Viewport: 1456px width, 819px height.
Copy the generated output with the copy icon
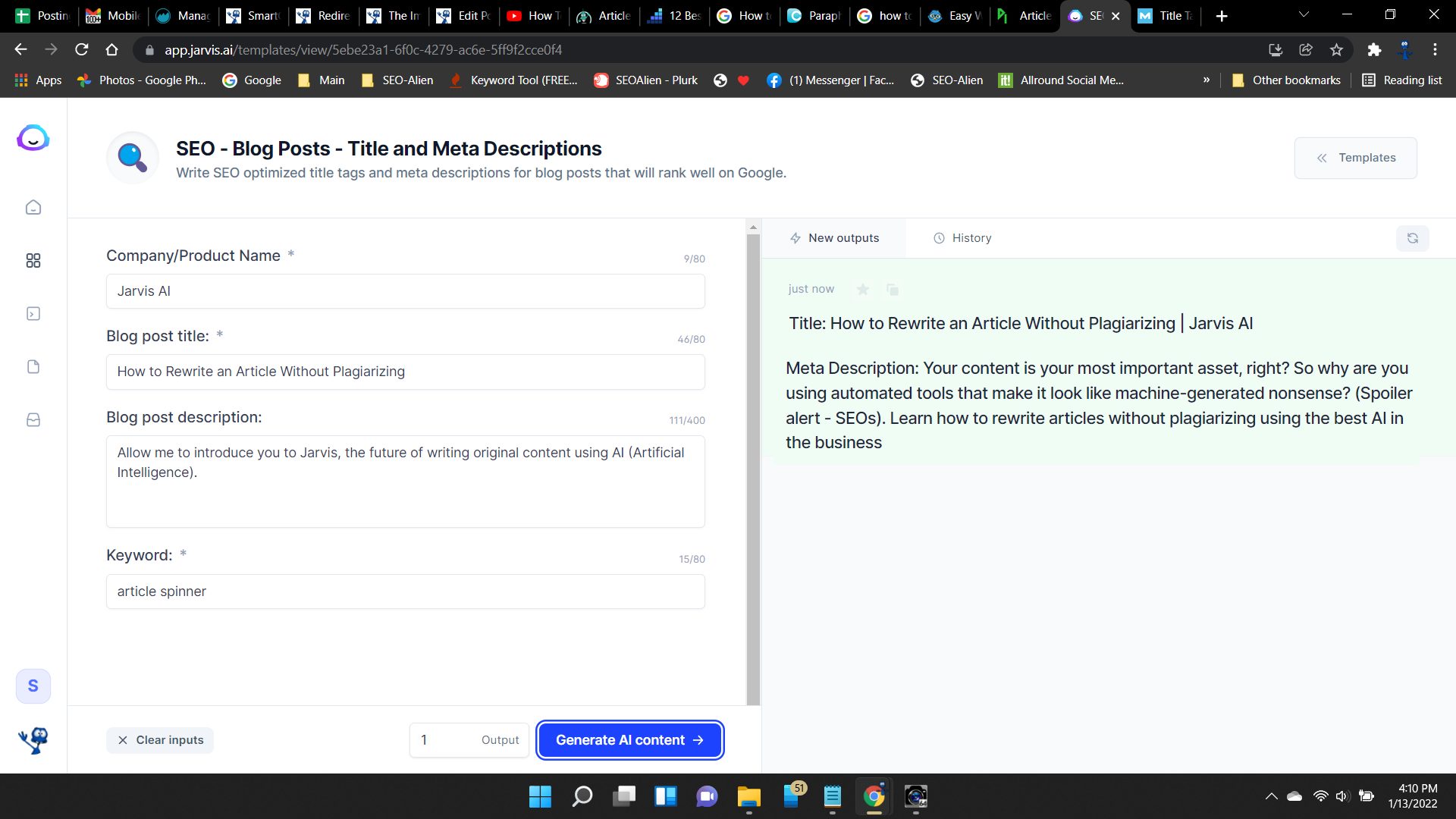coord(893,289)
